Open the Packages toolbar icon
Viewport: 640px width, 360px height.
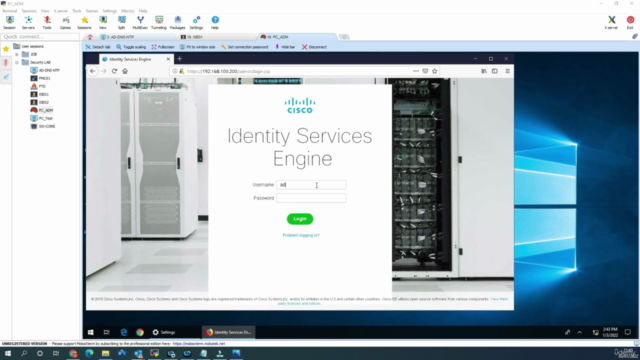[178, 22]
